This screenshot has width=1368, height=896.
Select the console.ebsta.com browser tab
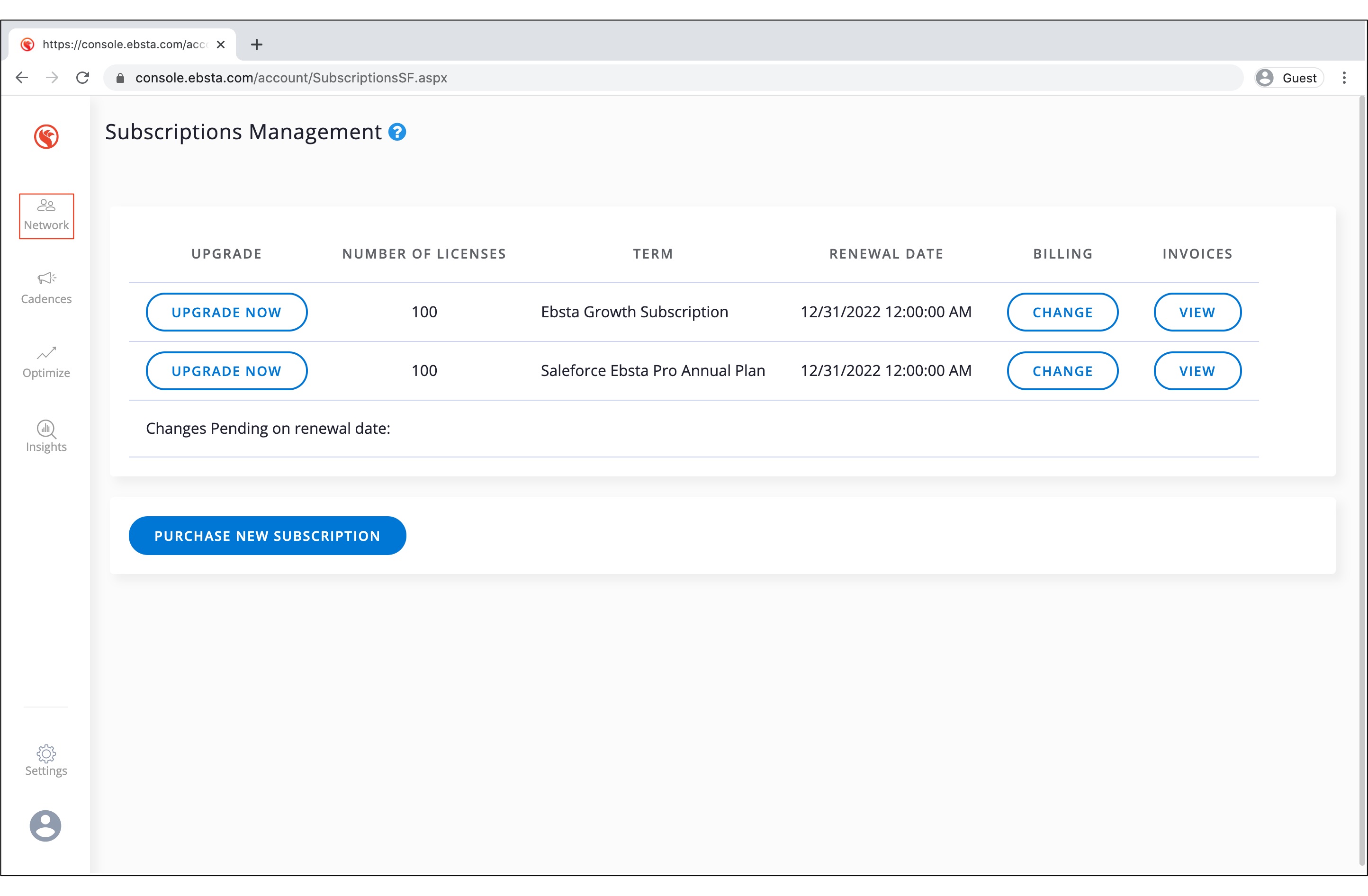tap(124, 44)
